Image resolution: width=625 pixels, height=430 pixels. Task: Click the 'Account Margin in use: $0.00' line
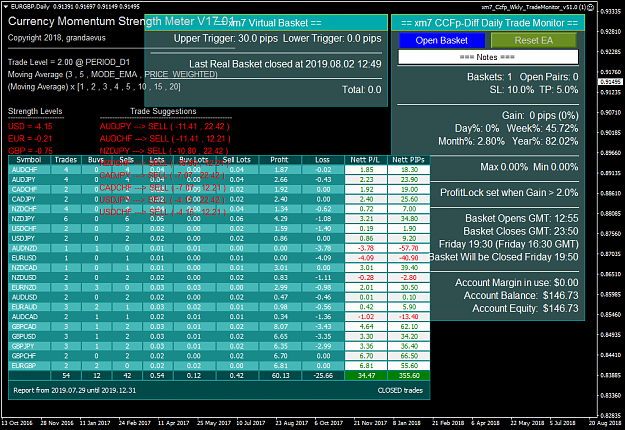click(x=517, y=283)
